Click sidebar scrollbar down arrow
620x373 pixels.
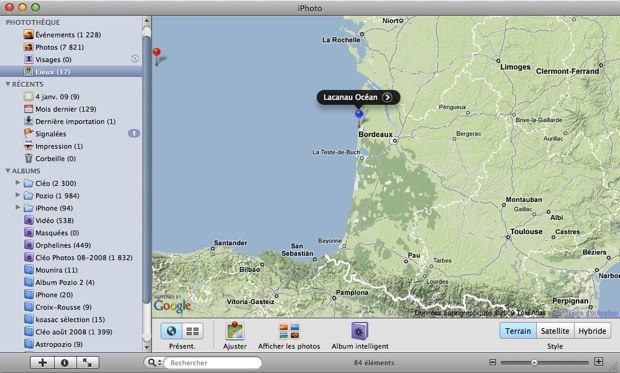tap(147, 347)
